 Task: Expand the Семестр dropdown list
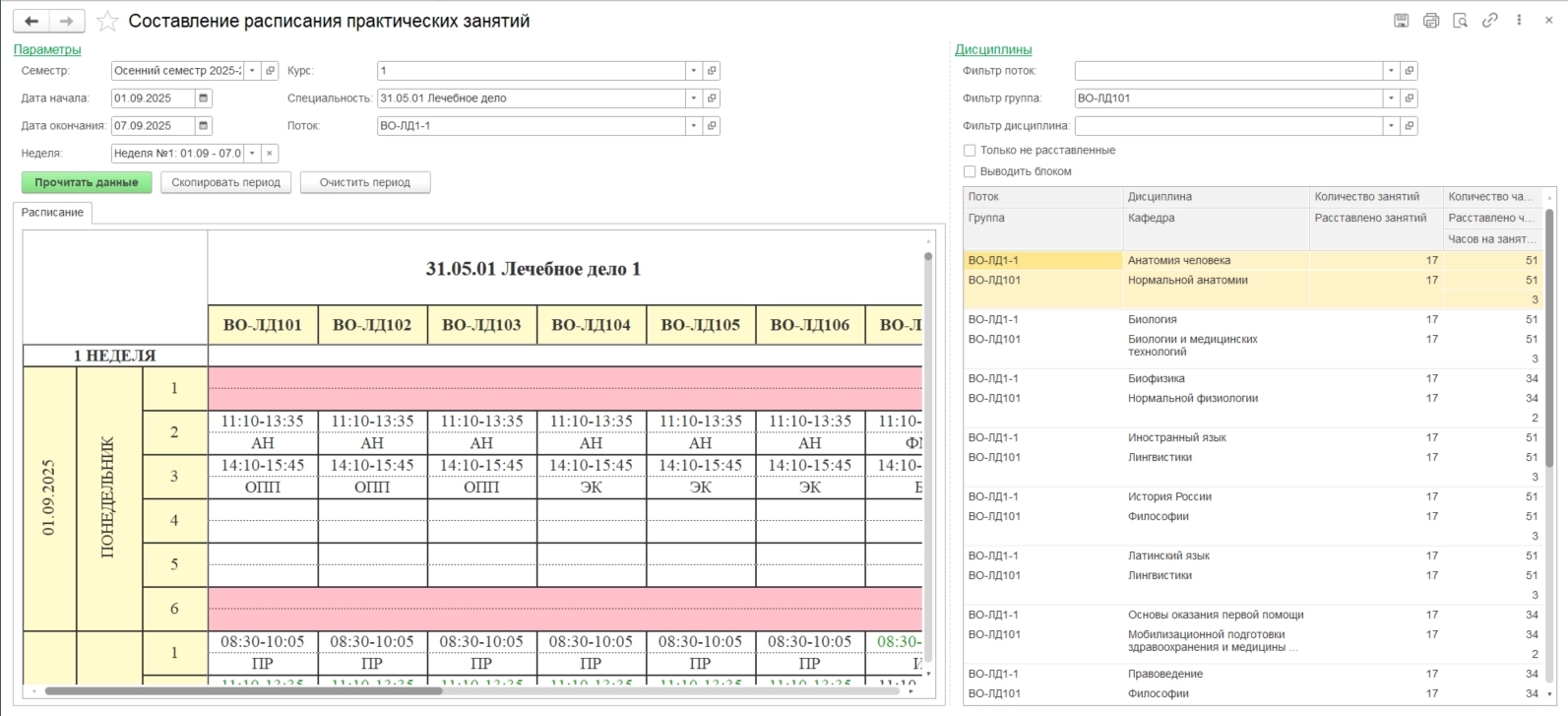point(252,71)
